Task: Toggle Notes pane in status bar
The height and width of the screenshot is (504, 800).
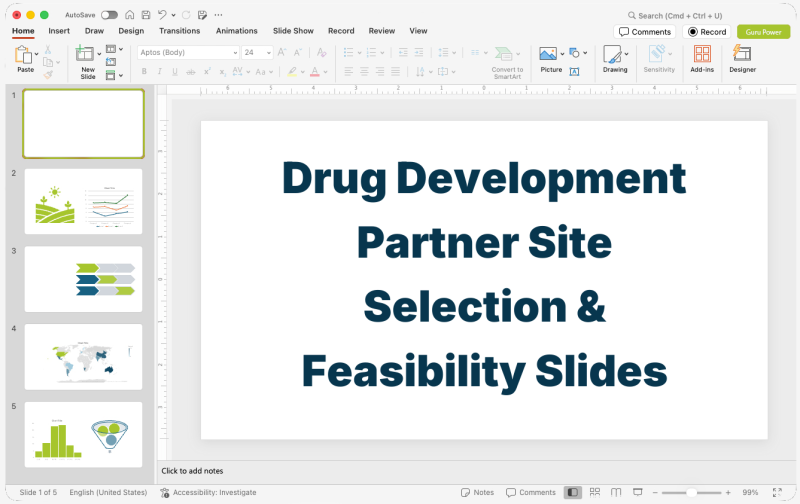Action: pos(477,492)
